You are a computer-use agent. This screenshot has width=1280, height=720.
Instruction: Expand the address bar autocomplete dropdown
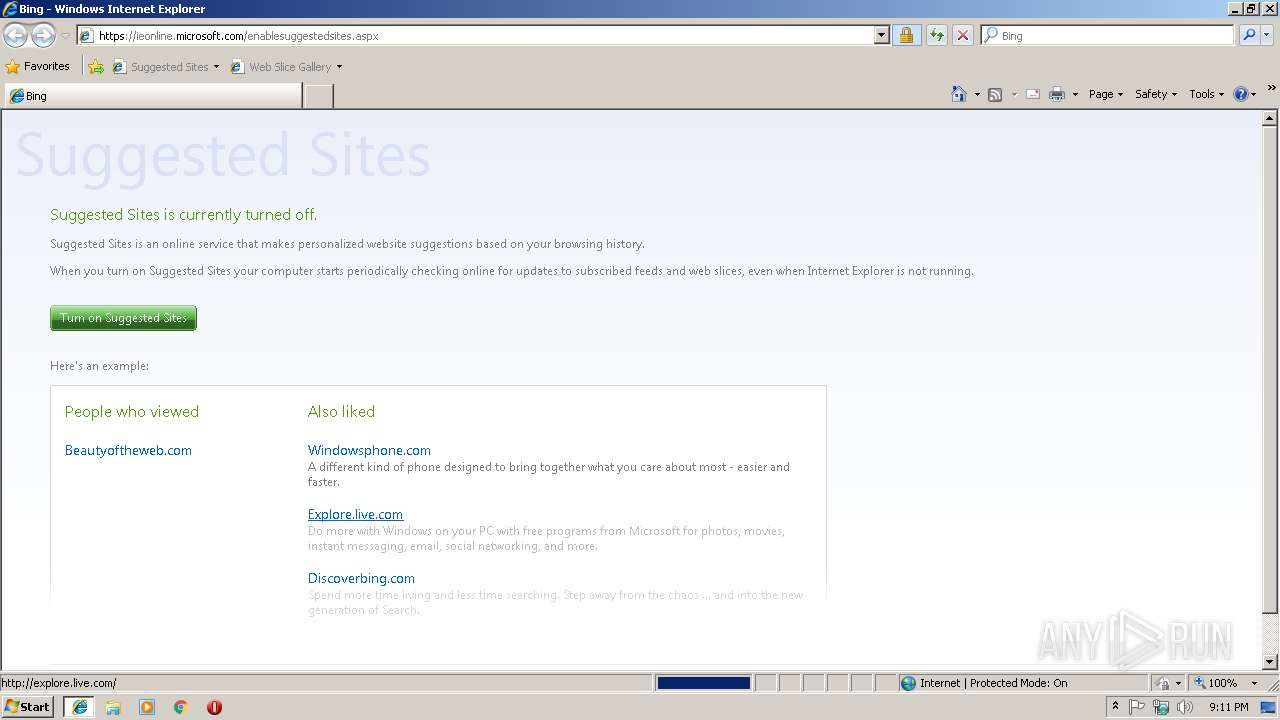coord(881,35)
